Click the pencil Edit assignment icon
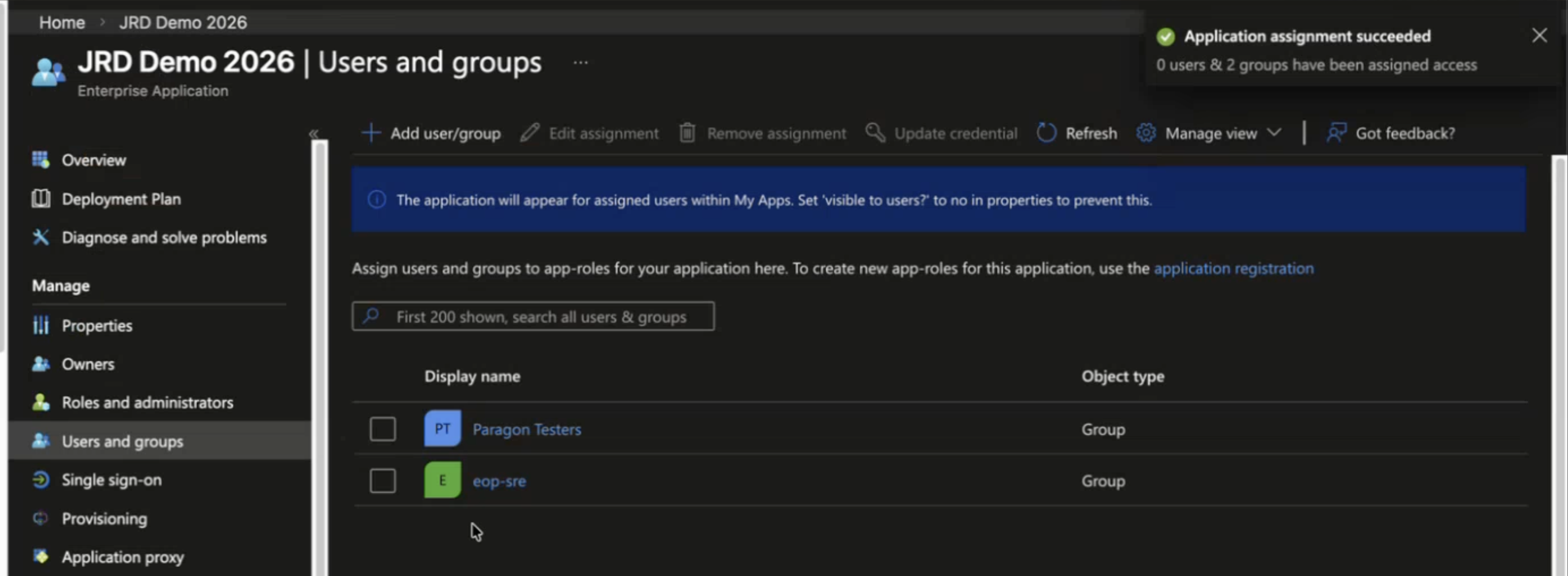 click(530, 132)
